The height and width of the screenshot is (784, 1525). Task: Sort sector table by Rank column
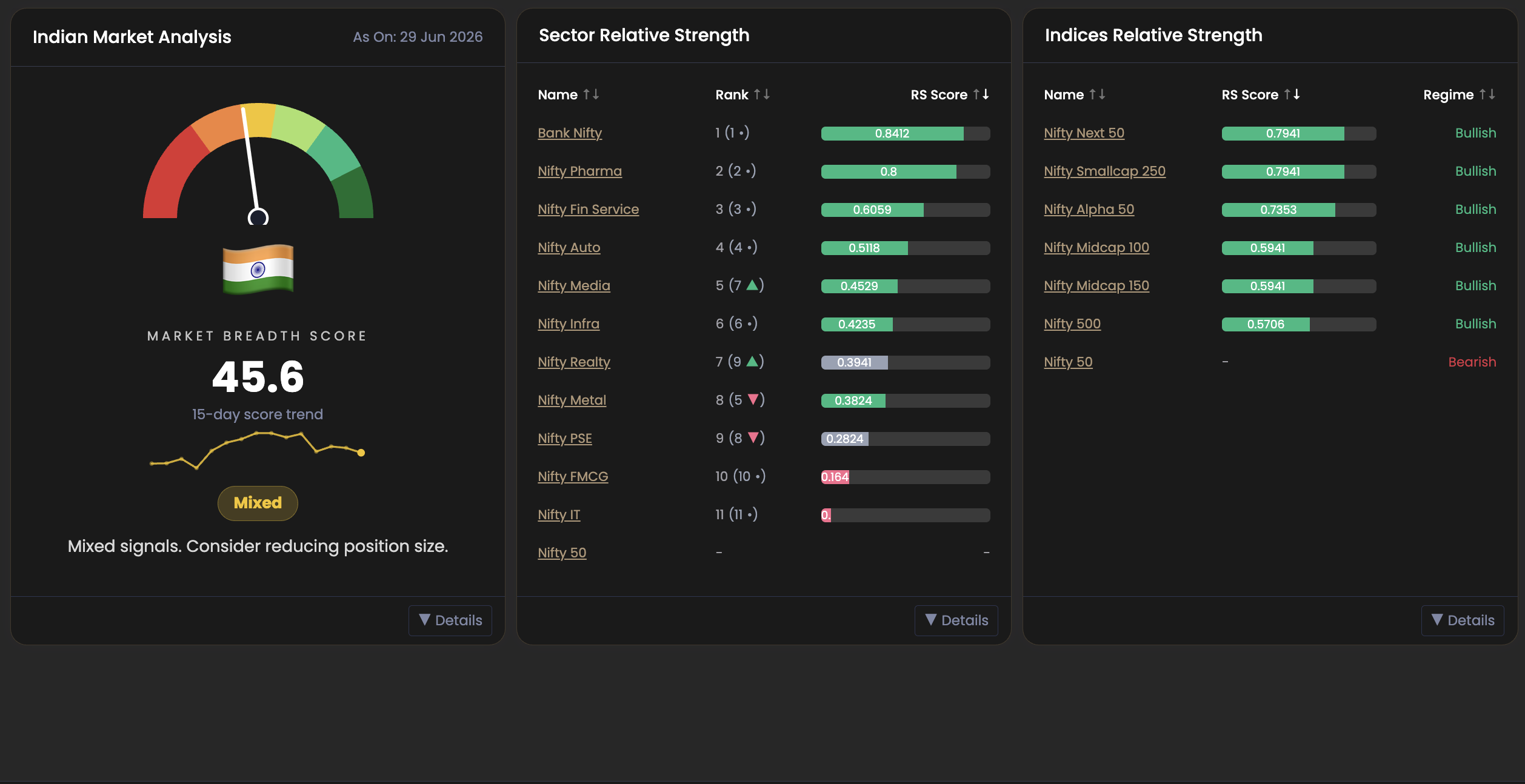[x=742, y=95]
